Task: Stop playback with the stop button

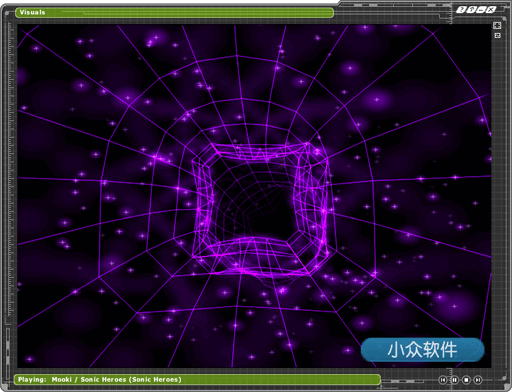Action: tap(466, 380)
